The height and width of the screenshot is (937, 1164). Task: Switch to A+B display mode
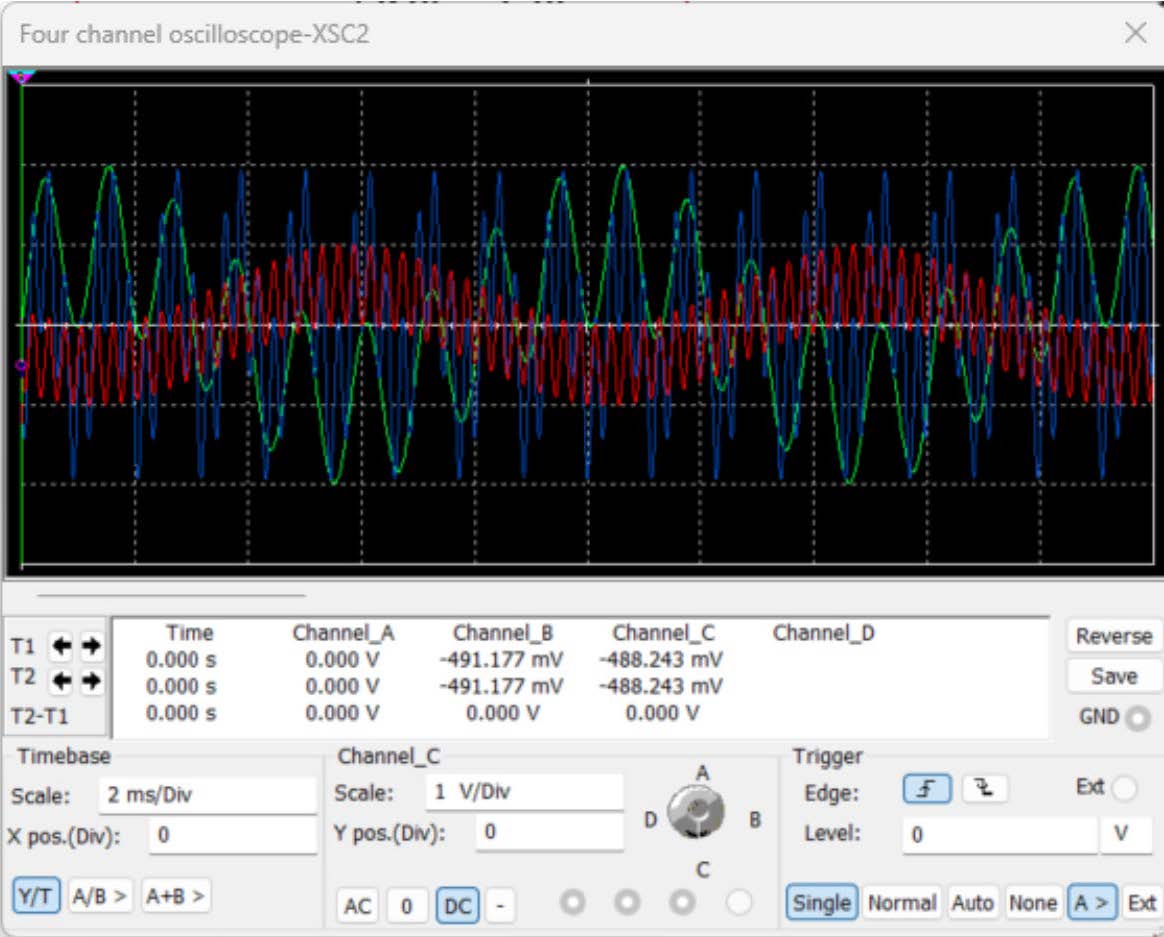176,897
